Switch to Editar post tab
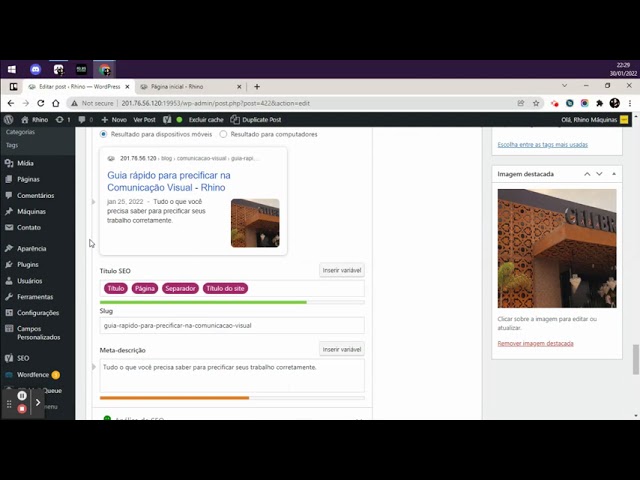The height and width of the screenshot is (480, 640). tap(78, 87)
